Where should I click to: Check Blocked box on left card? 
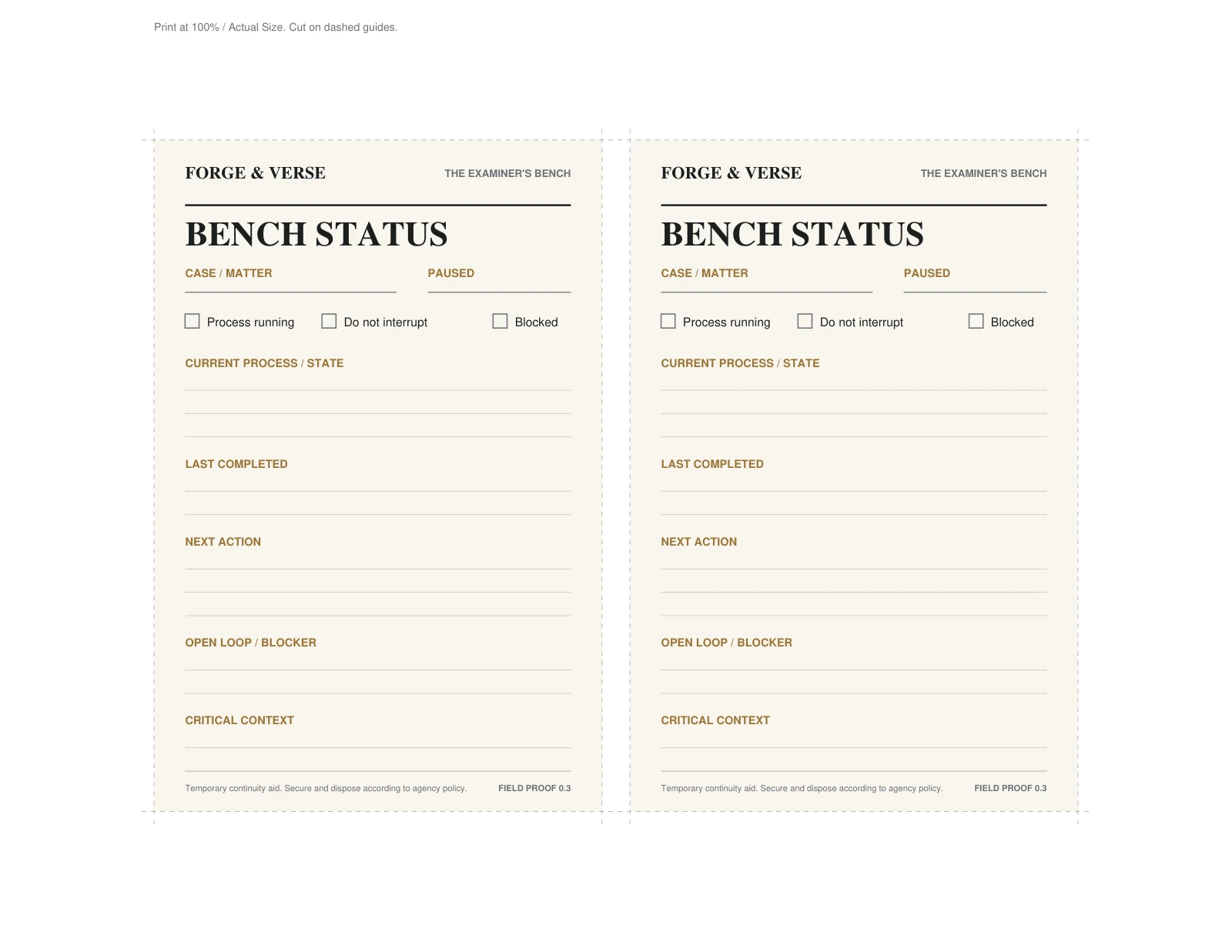click(500, 321)
